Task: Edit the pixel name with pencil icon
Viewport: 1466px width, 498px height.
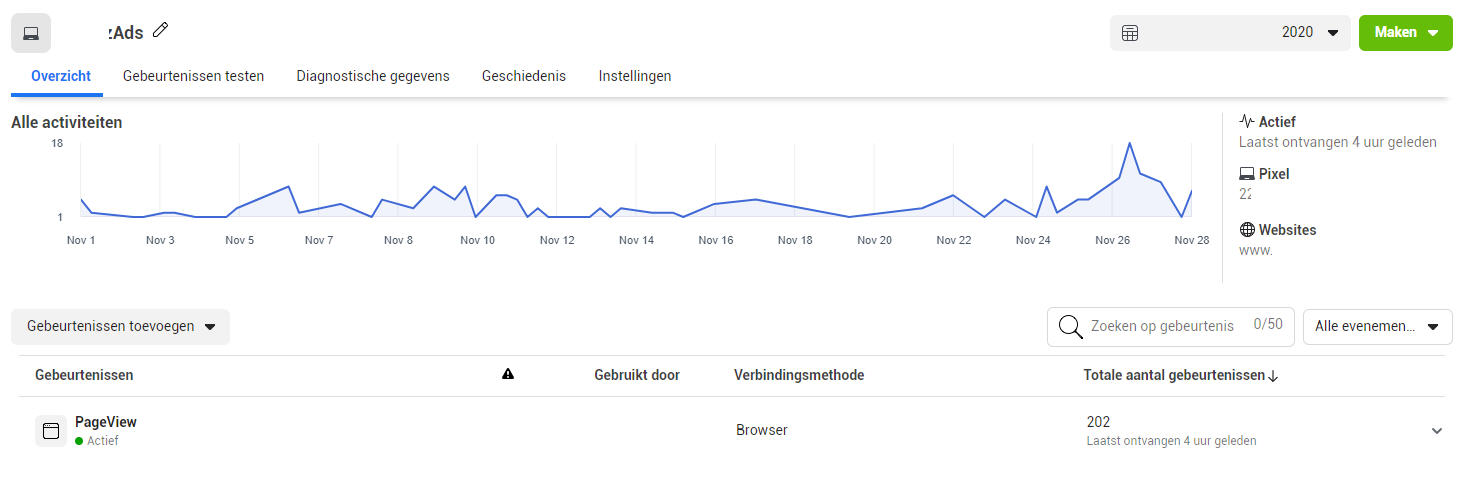Action: [x=161, y=31]
